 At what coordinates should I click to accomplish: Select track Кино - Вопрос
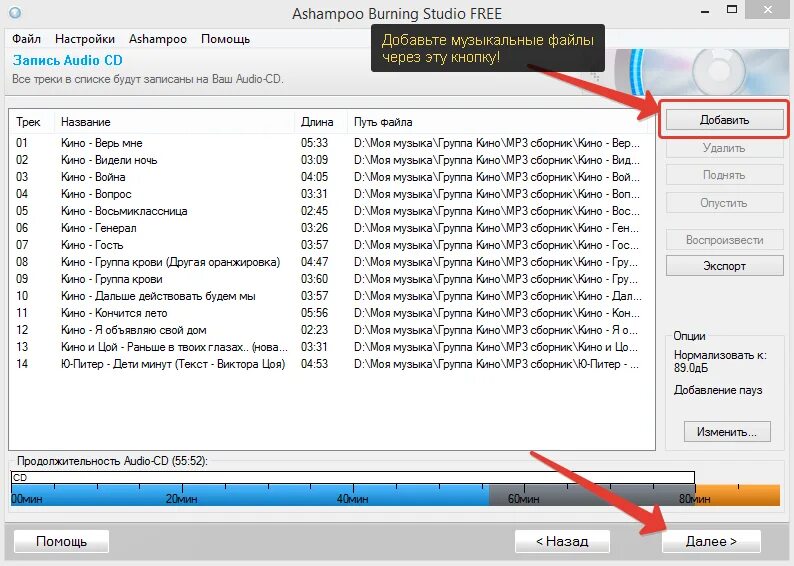331,194
